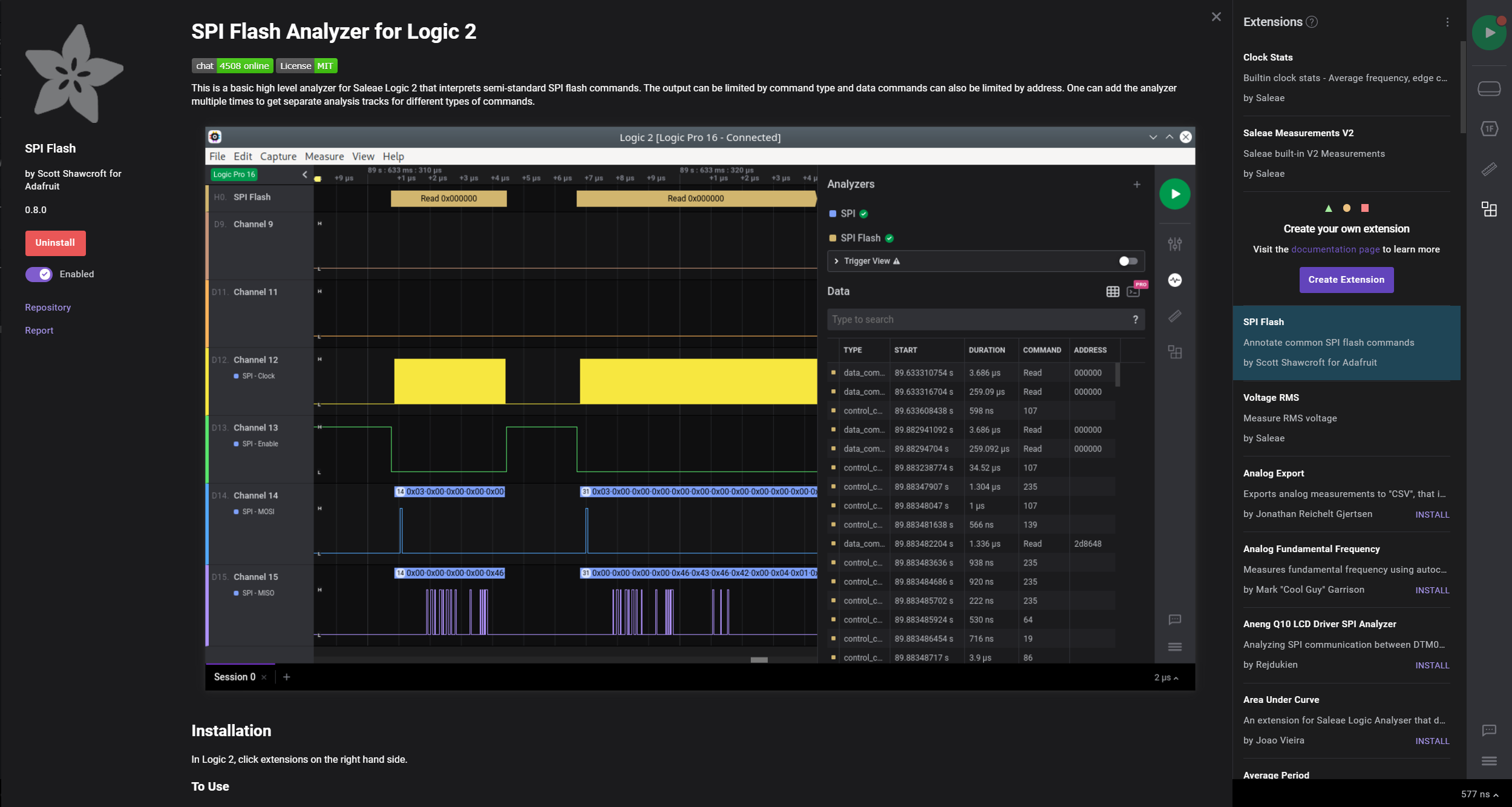Open the main hamburger menu icon

[1489, 761]
